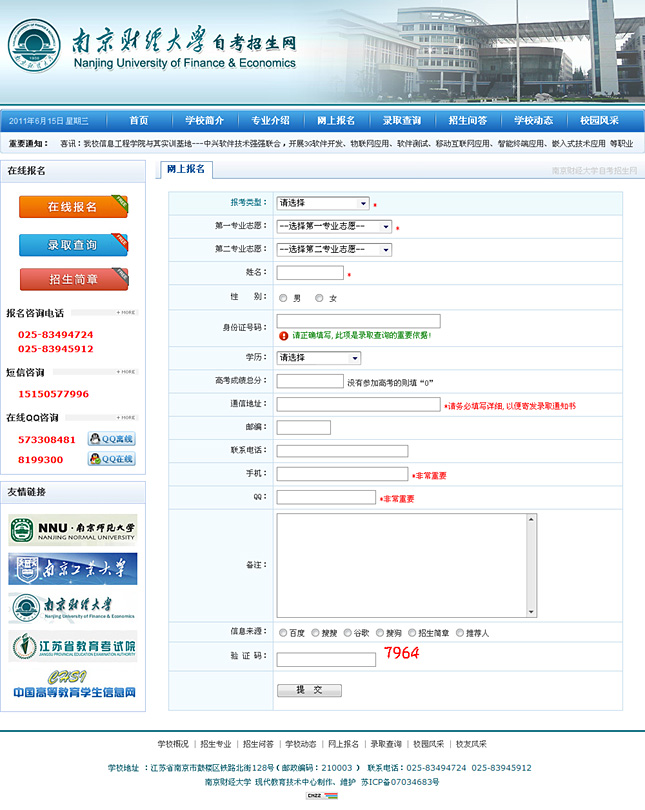
Task: Click +MORE next to 报名咨询电话
Action: point(125,313)
